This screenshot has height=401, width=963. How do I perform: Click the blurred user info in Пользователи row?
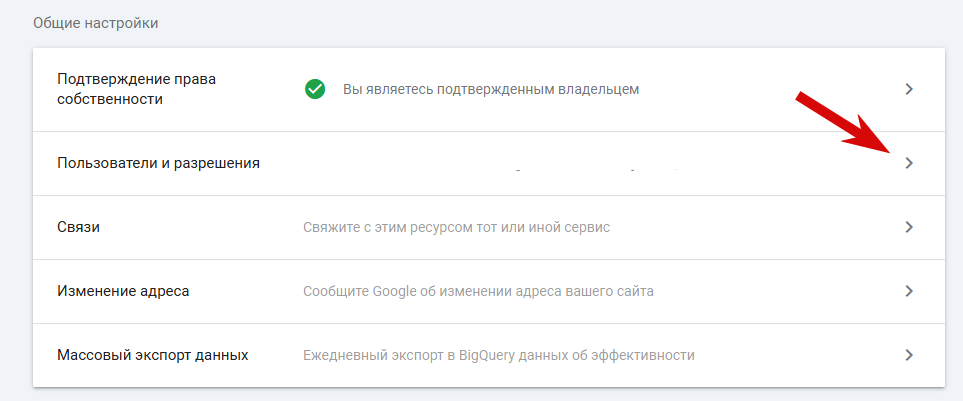coord(595,166)
